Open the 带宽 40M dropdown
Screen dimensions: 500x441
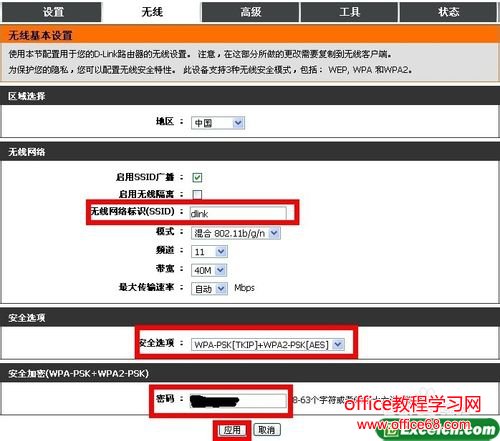209,270
